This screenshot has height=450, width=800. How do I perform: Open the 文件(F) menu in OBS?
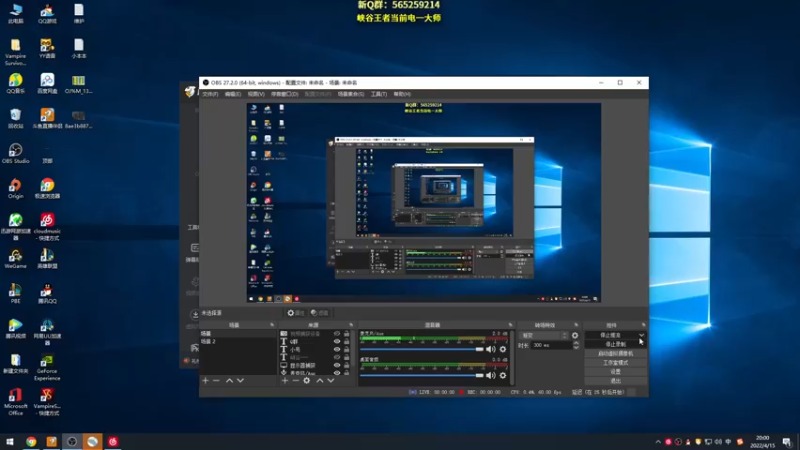[x=210, y=94]
